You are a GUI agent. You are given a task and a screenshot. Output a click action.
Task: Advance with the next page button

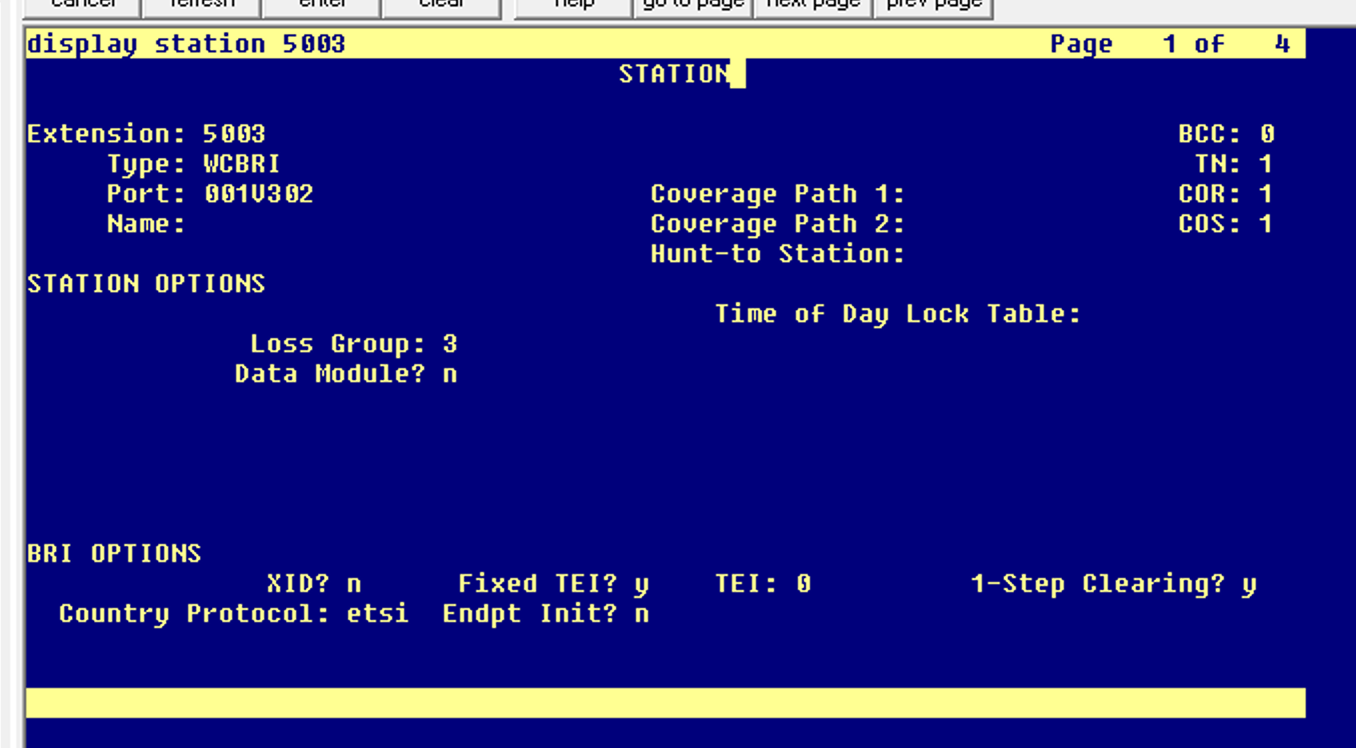point(812,5)
